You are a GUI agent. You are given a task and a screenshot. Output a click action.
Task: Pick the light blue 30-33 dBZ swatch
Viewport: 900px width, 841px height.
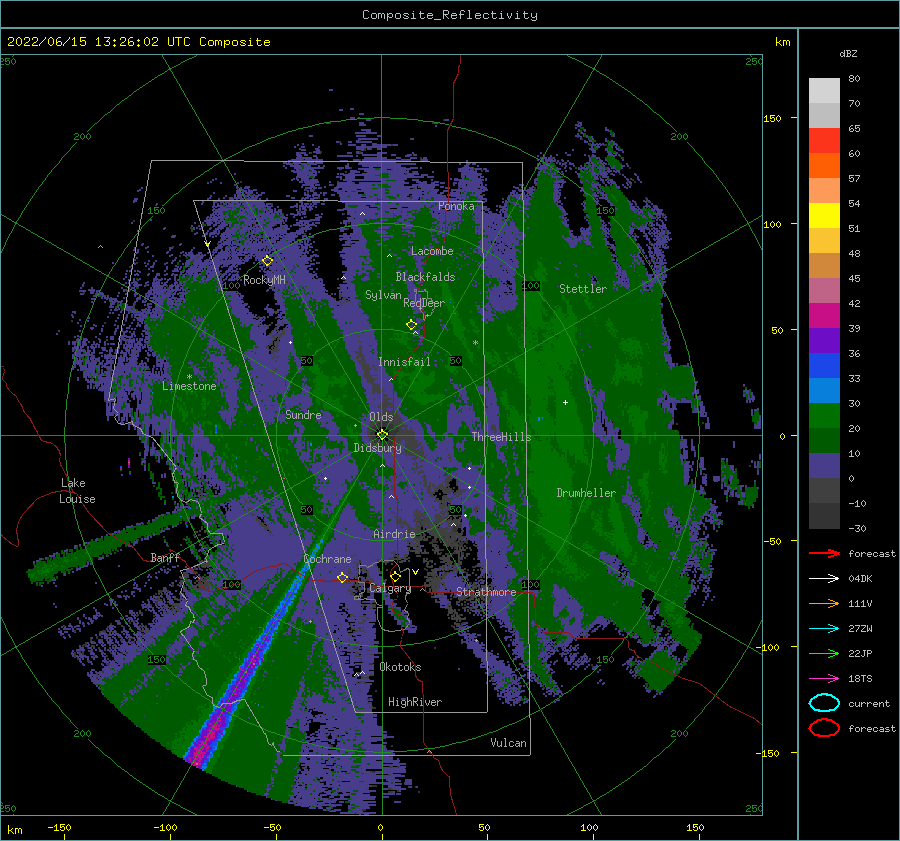click(824, 390)
